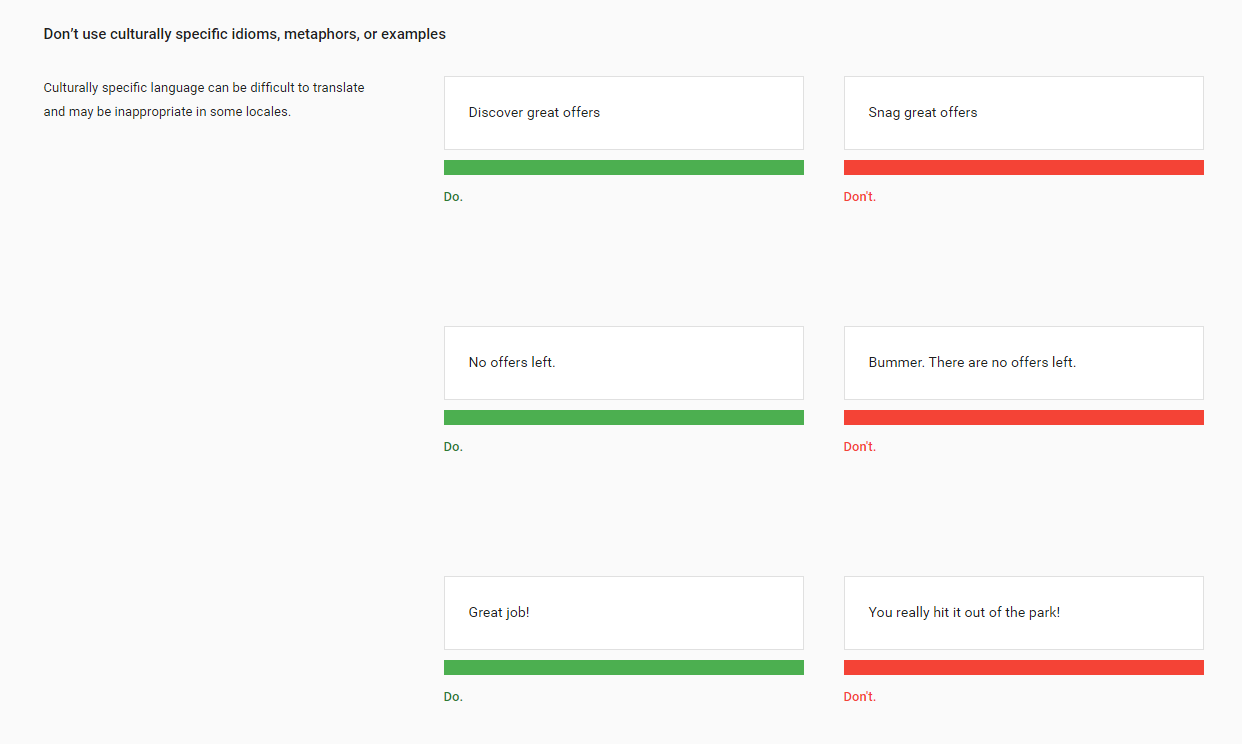Image resolution: width=1242 pixels, height=744 pixels.
Task: Click 'Do.' label below 'Discover great offers'
Action: 453,197
